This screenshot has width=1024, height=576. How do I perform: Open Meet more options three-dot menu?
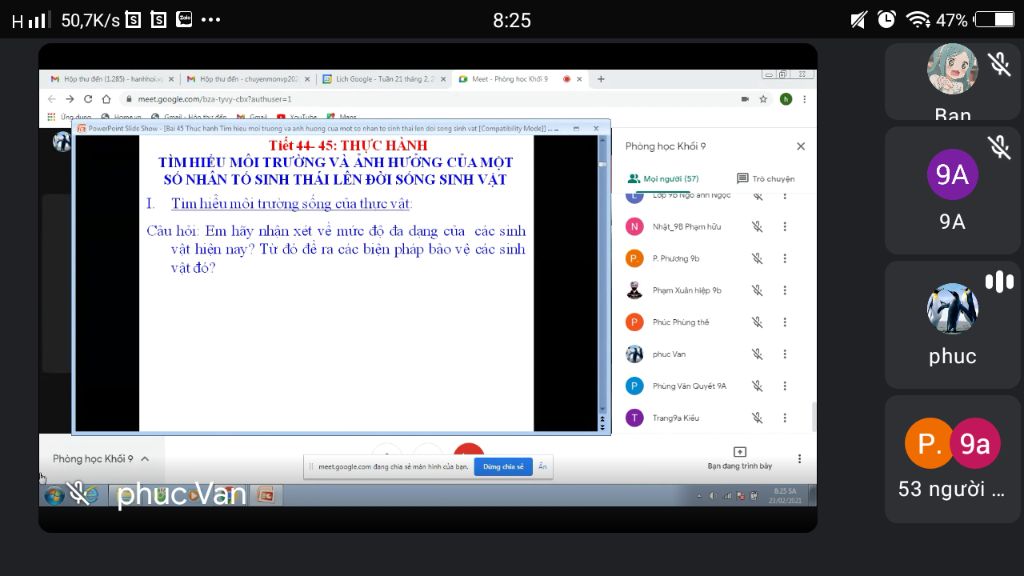click(799, 458)
